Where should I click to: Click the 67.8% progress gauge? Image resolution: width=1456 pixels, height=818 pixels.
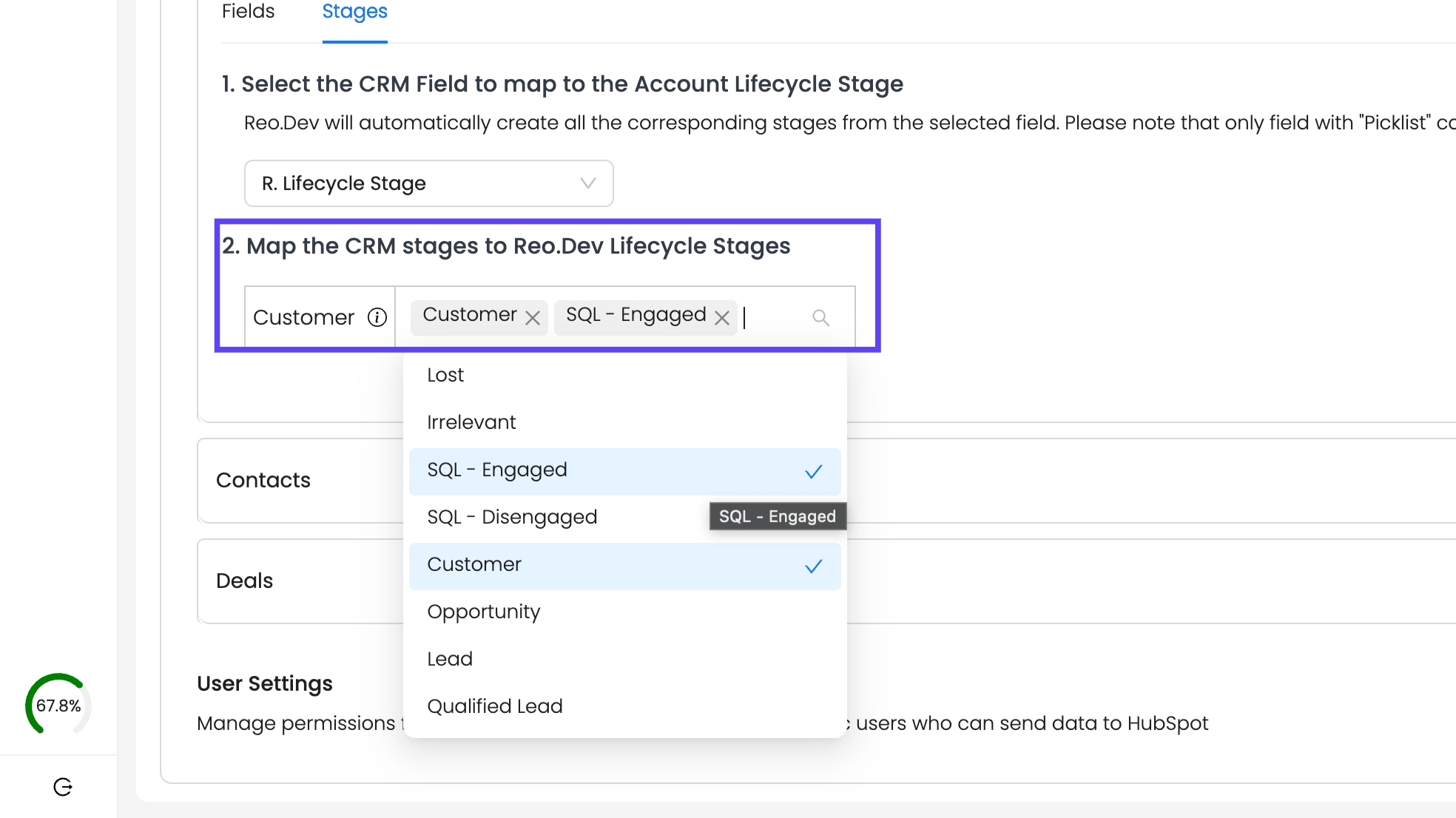click(58, 705)
